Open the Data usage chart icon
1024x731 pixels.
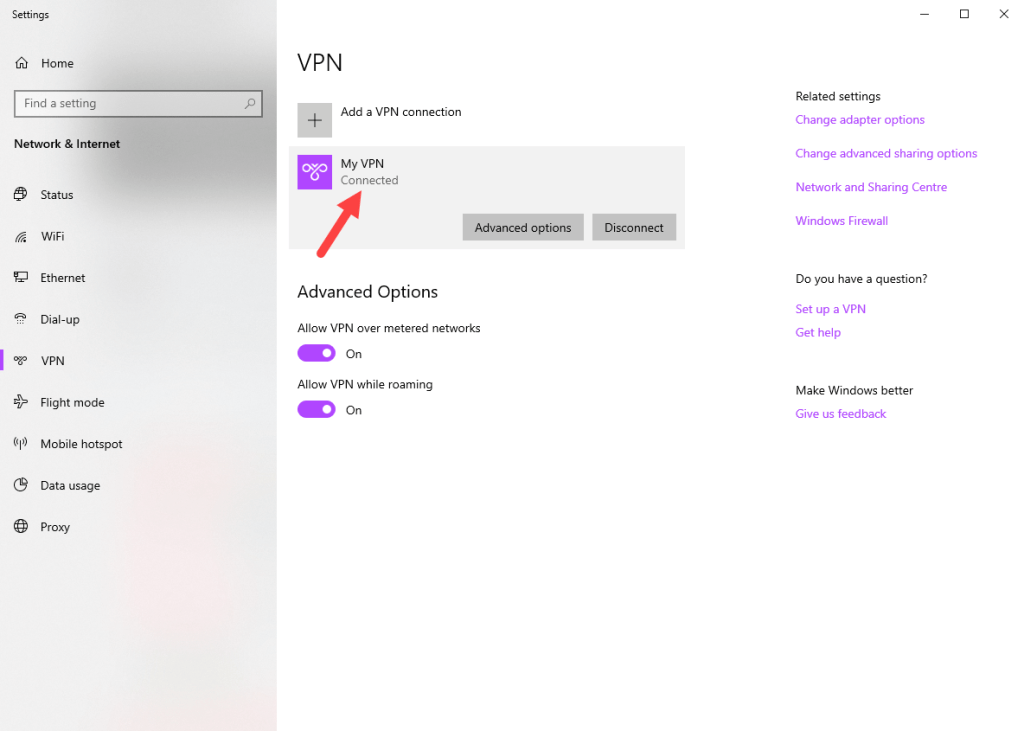[x=21, y=486]
